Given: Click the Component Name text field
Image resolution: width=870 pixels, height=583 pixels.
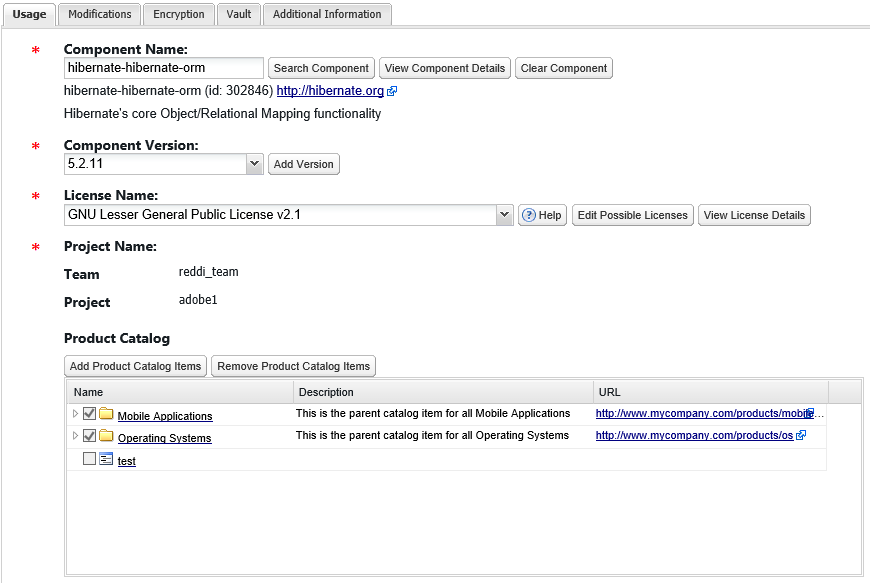Looking at the screenshot, I should (x=163, y=68).
